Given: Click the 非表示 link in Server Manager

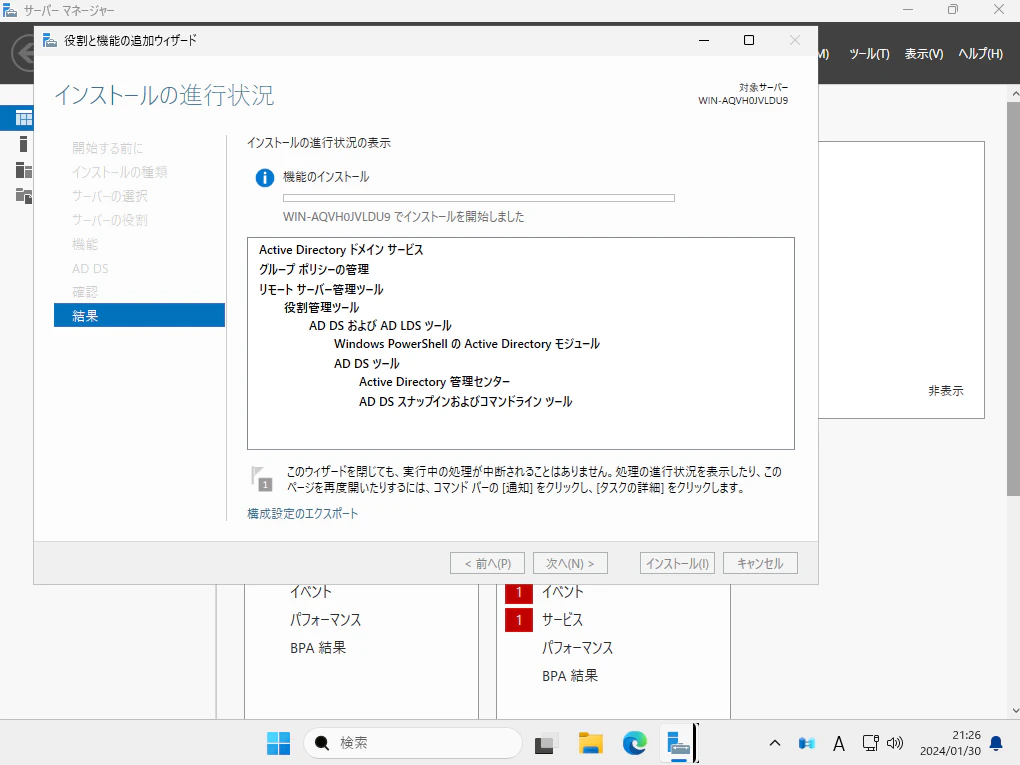Looking at the screenshot, I should 945,390.
